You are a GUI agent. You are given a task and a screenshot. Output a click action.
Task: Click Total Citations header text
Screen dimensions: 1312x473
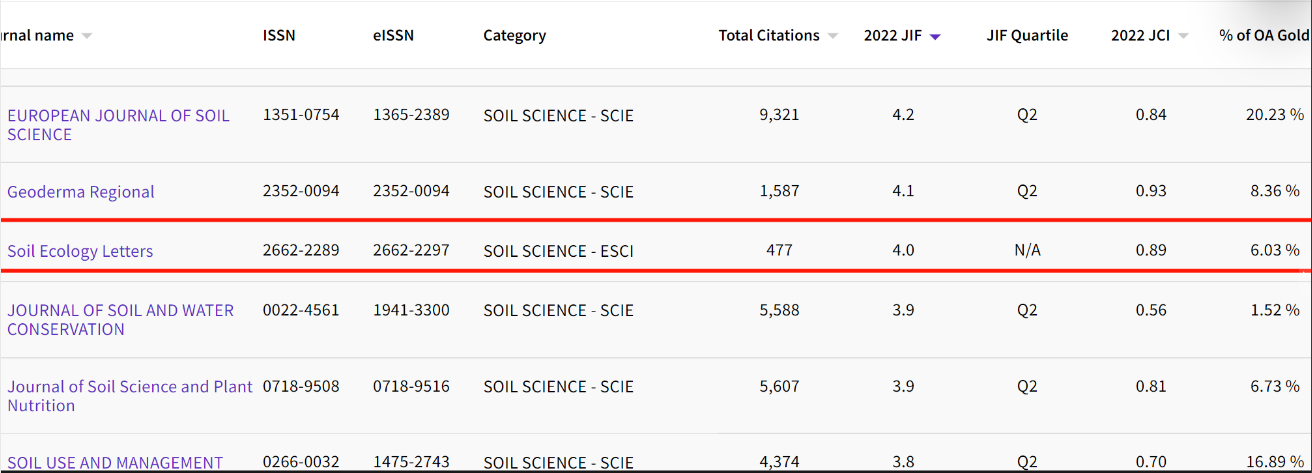coord(769,36)
